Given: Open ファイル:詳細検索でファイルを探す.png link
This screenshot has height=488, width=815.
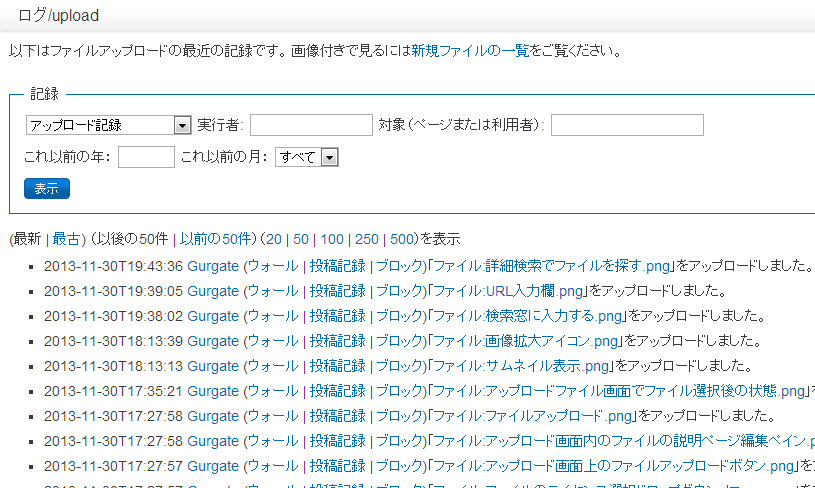Looking at the screenshot, I should (x=551, y=266).
